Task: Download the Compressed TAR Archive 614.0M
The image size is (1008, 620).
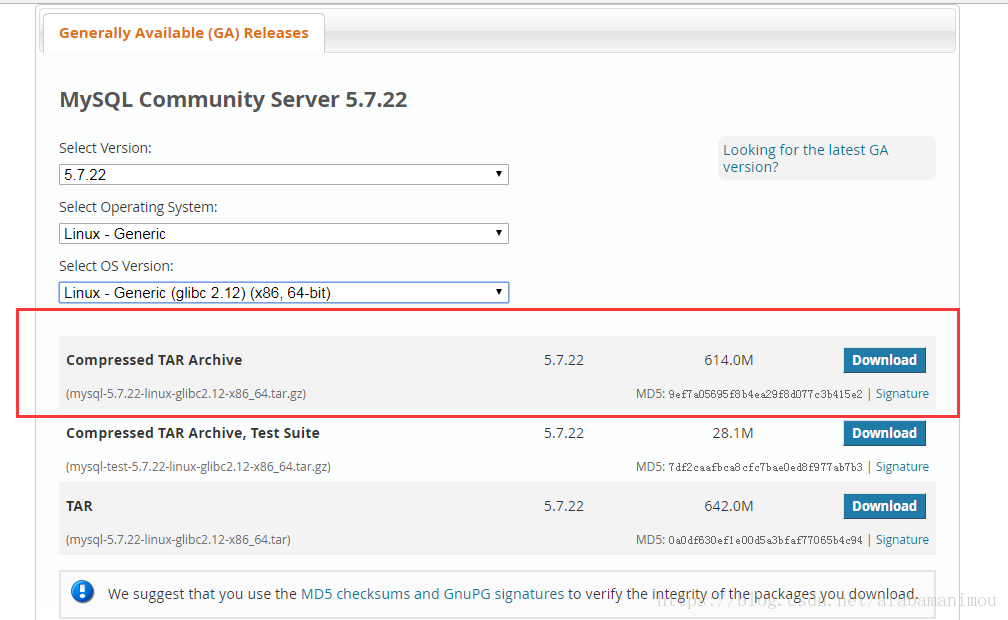Action: pyautogui.click(x=884, y=360)
